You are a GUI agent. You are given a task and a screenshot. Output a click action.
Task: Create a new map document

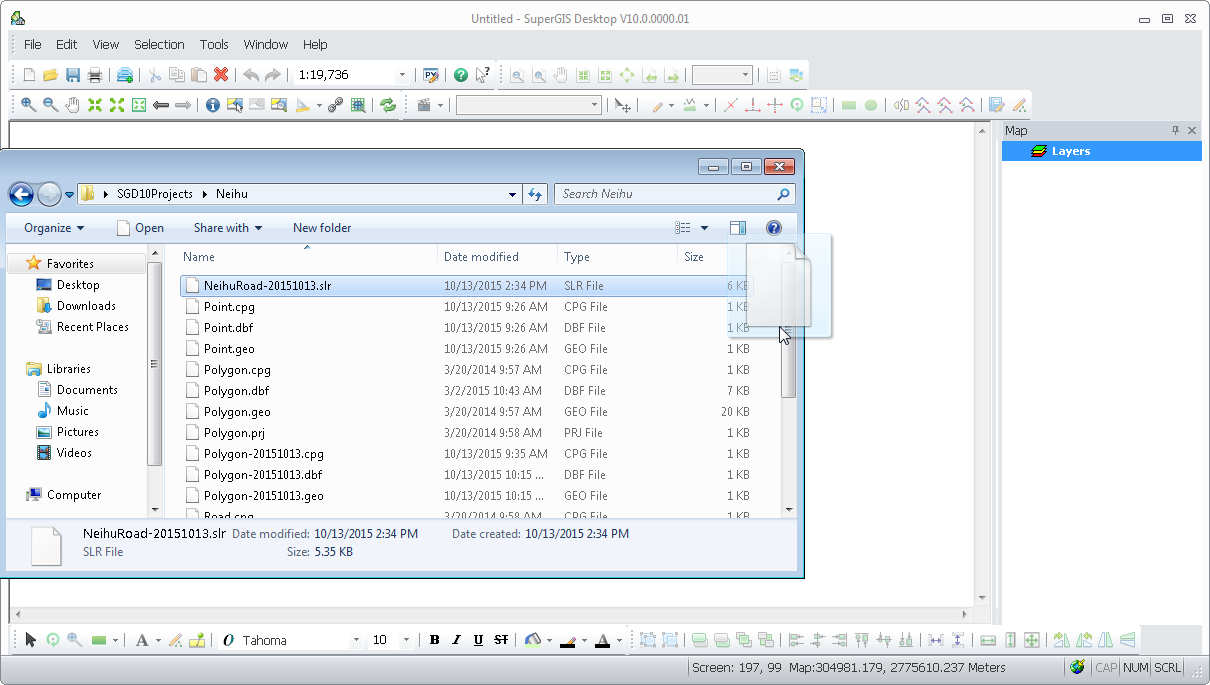[29, 75]
